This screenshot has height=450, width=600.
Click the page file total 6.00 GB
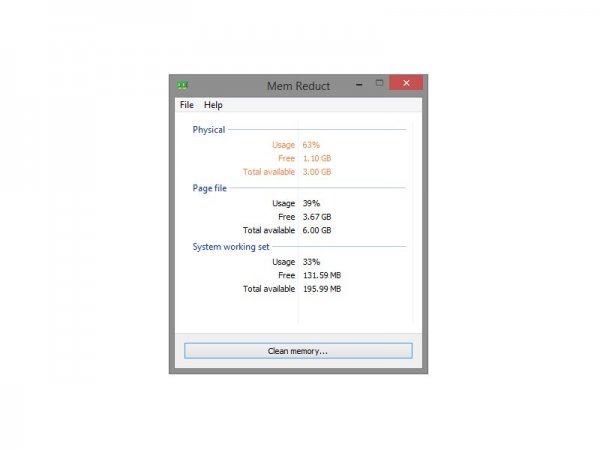coord(317,230)
